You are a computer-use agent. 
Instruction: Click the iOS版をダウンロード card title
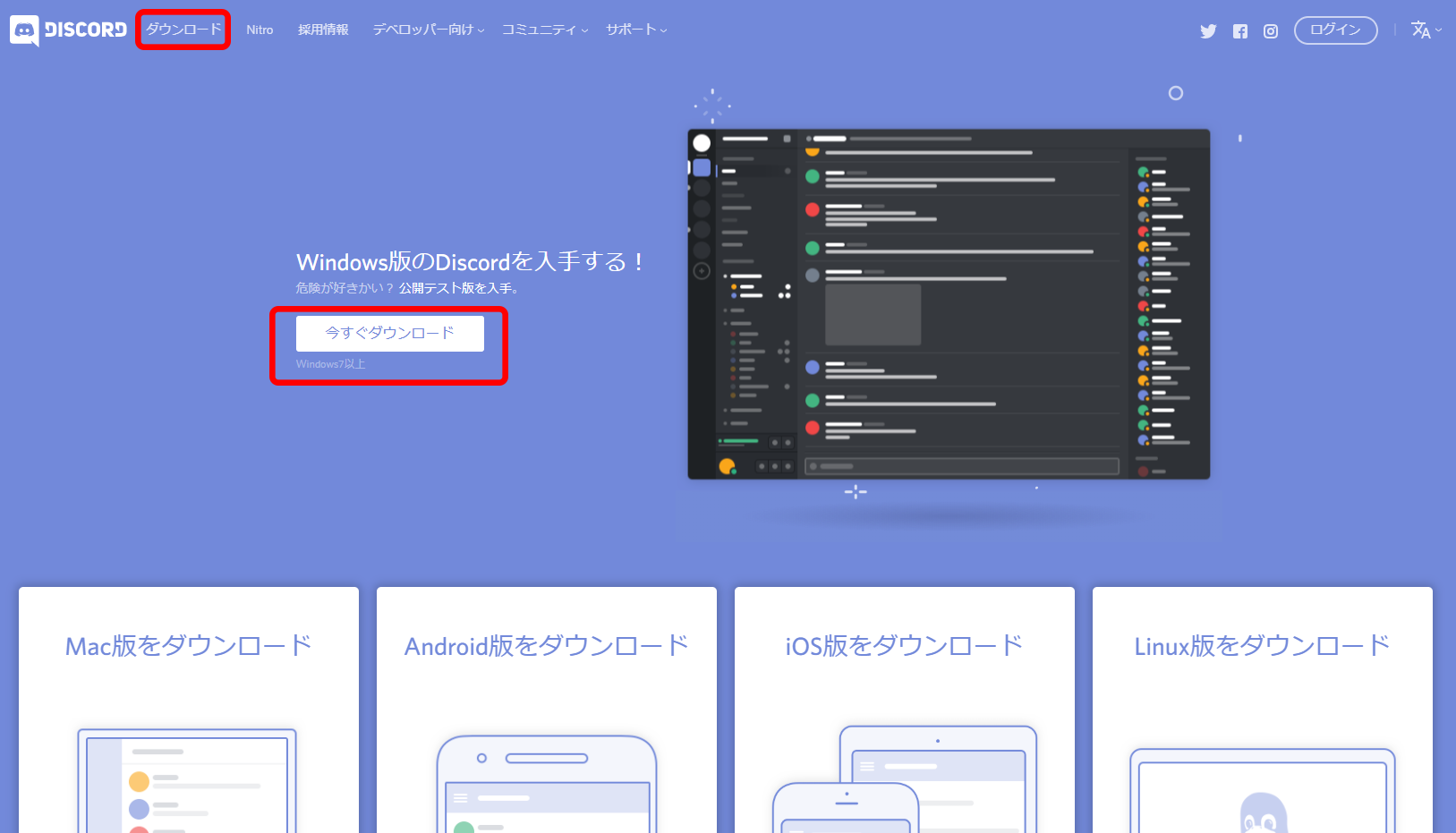905,645
